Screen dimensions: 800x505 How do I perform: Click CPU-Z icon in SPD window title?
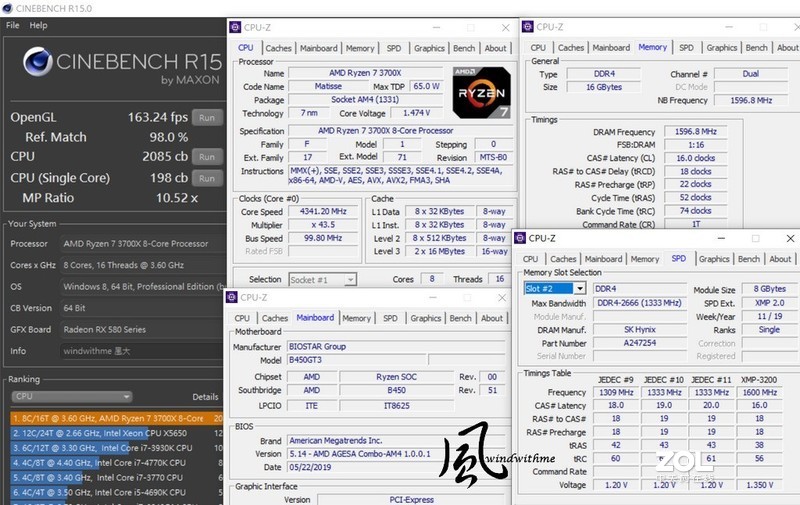[x=520, y=238]
